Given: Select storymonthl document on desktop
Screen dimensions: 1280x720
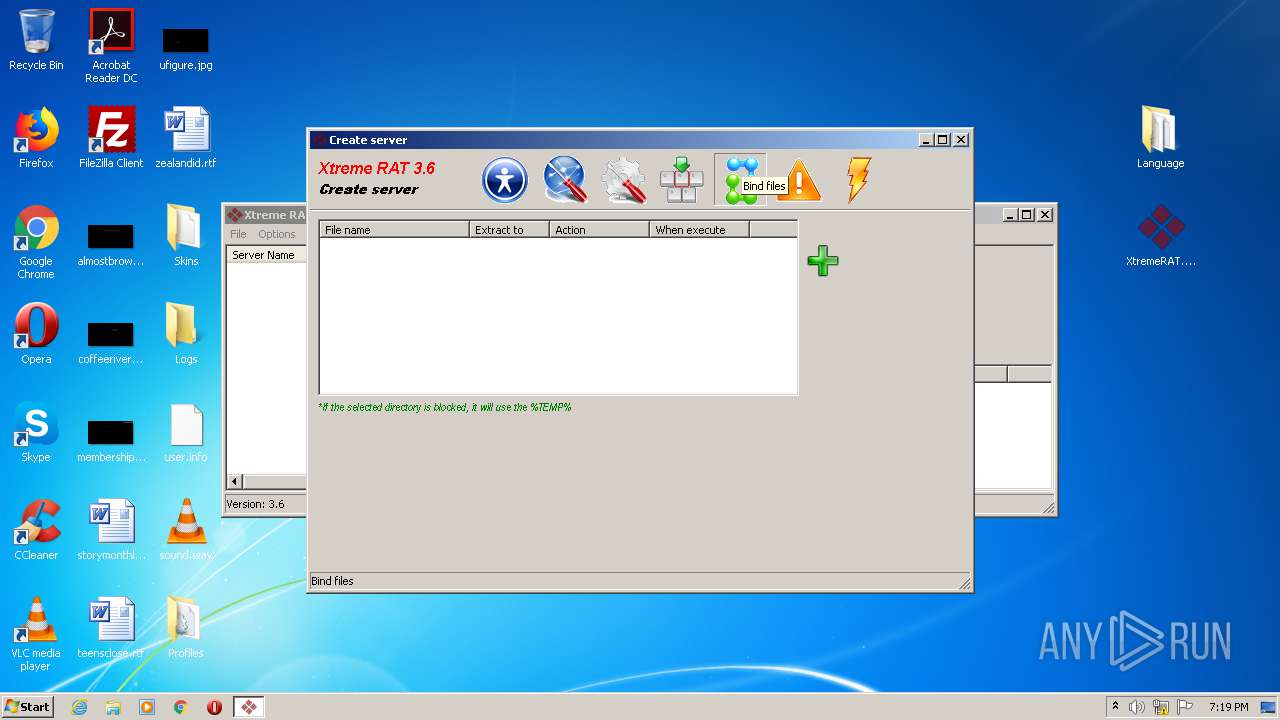Looking at the screenshot, I should pos(111,530).
